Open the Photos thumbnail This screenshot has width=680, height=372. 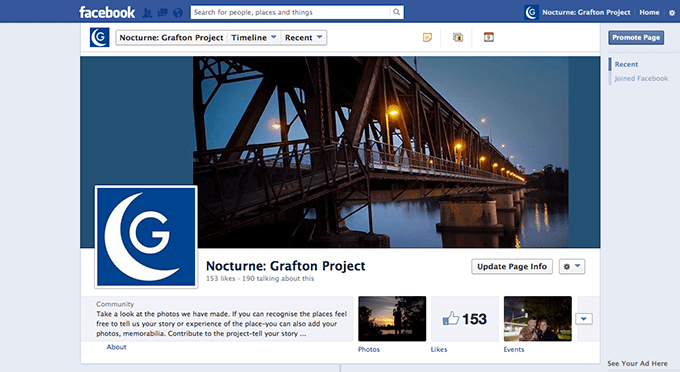[x=392, y=319]
